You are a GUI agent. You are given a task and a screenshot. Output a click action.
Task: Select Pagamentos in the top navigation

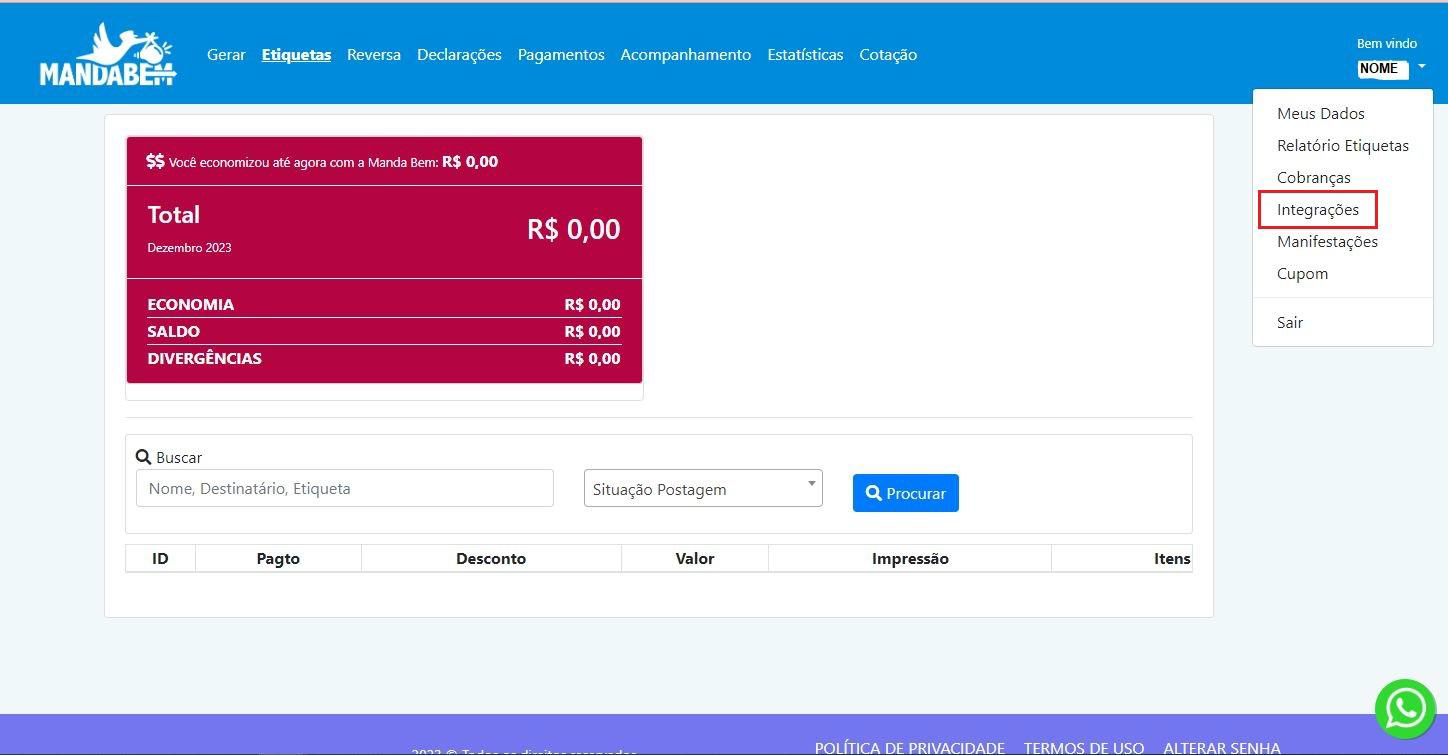click(561, 55)
